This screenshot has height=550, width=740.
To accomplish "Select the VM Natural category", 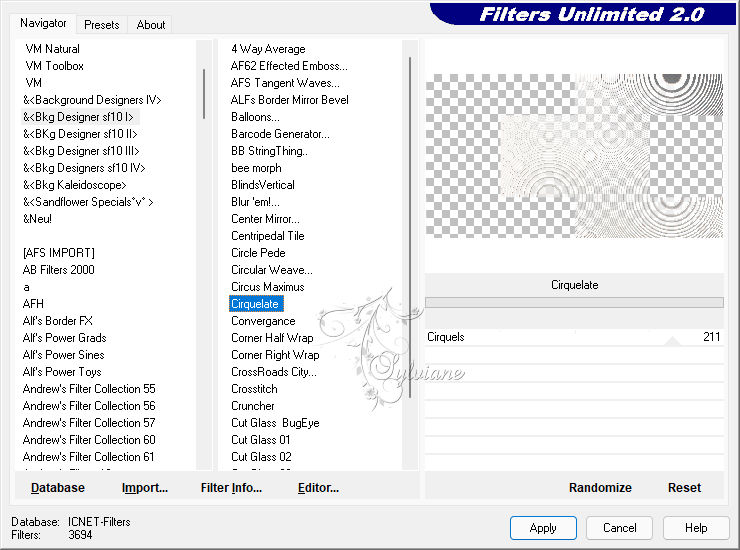I will click(52, 49).
